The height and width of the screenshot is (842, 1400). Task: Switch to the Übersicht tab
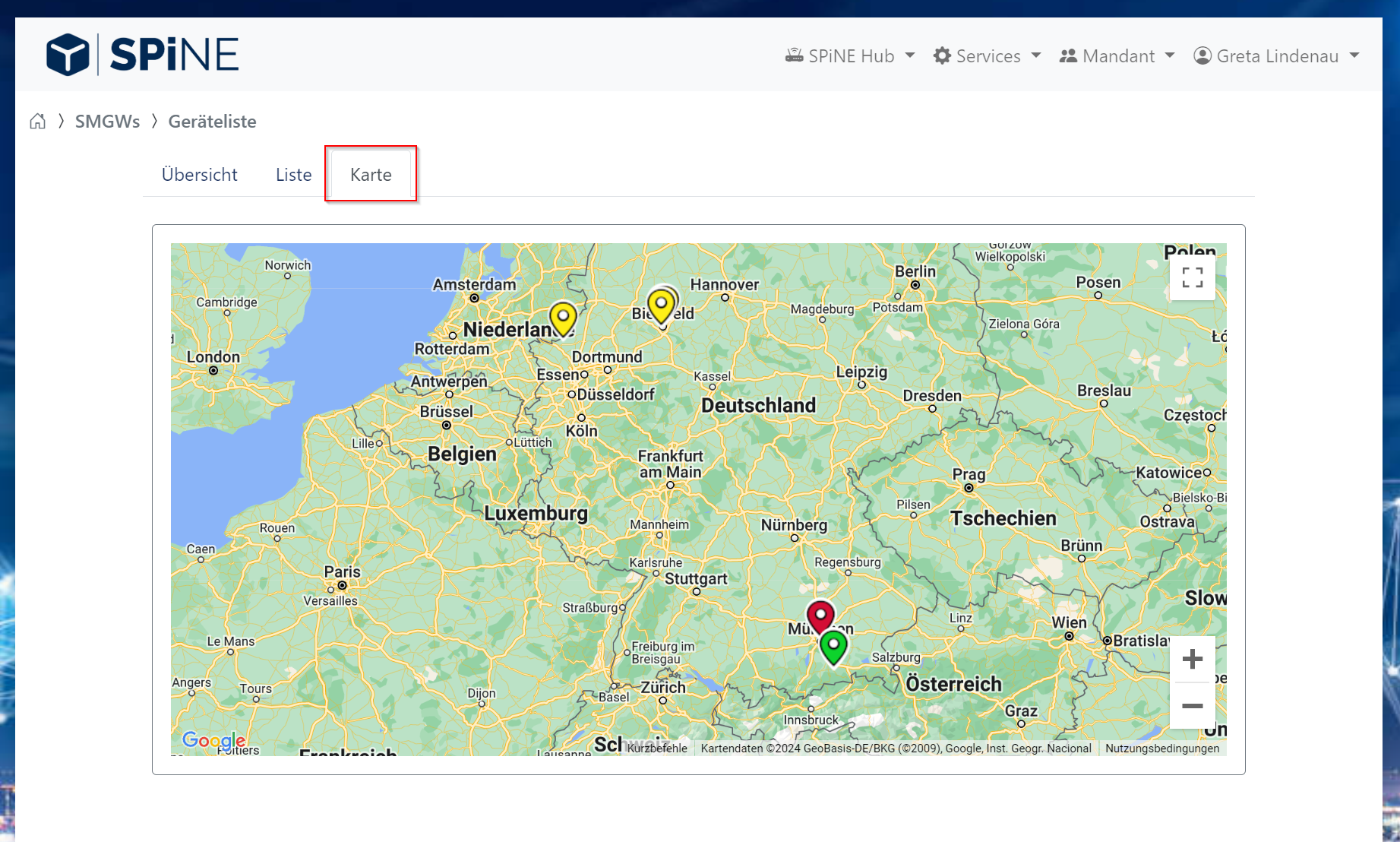point(200,175)
